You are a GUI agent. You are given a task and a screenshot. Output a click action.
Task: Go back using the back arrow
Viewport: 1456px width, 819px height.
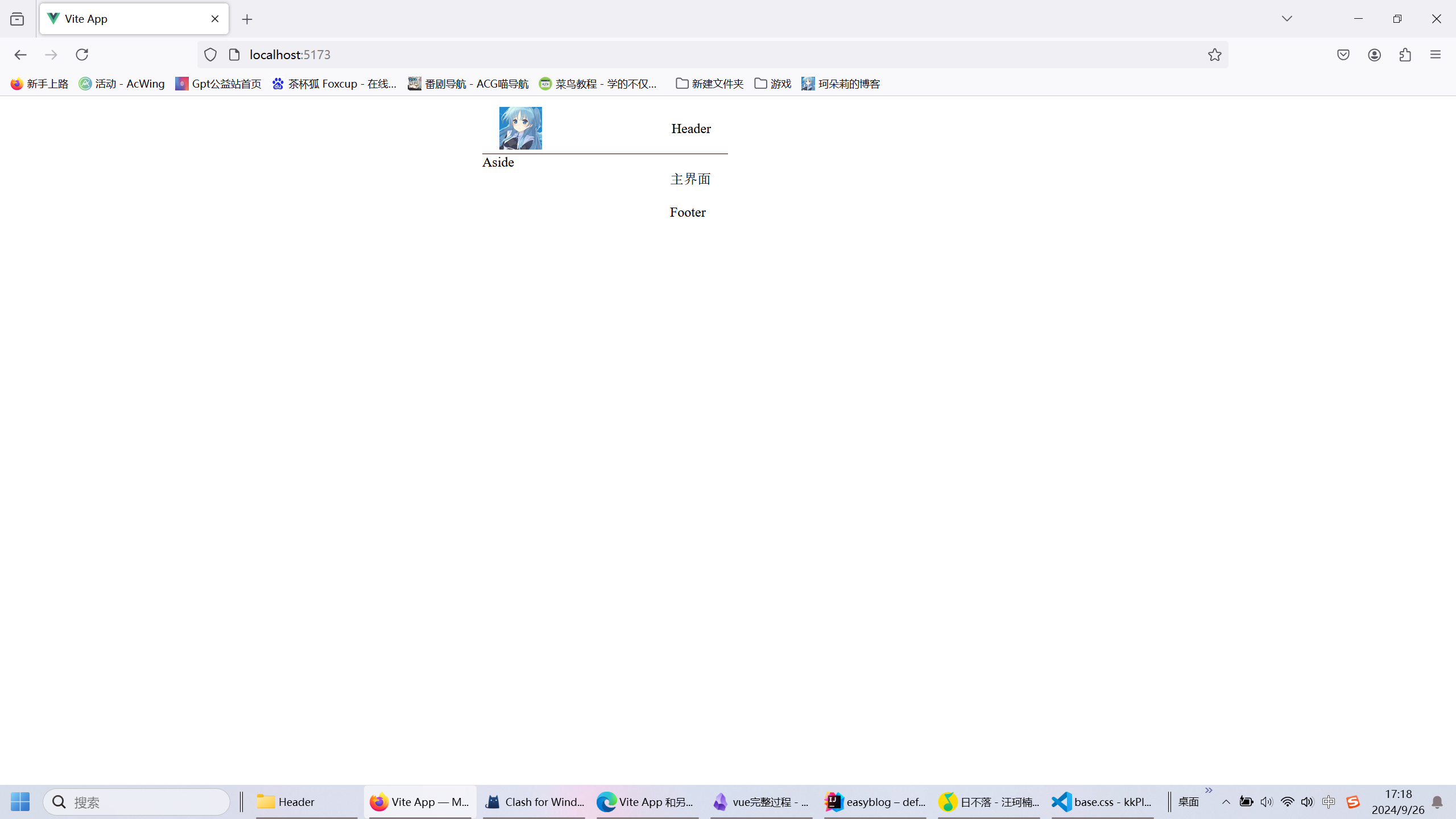tap(20, 55)
